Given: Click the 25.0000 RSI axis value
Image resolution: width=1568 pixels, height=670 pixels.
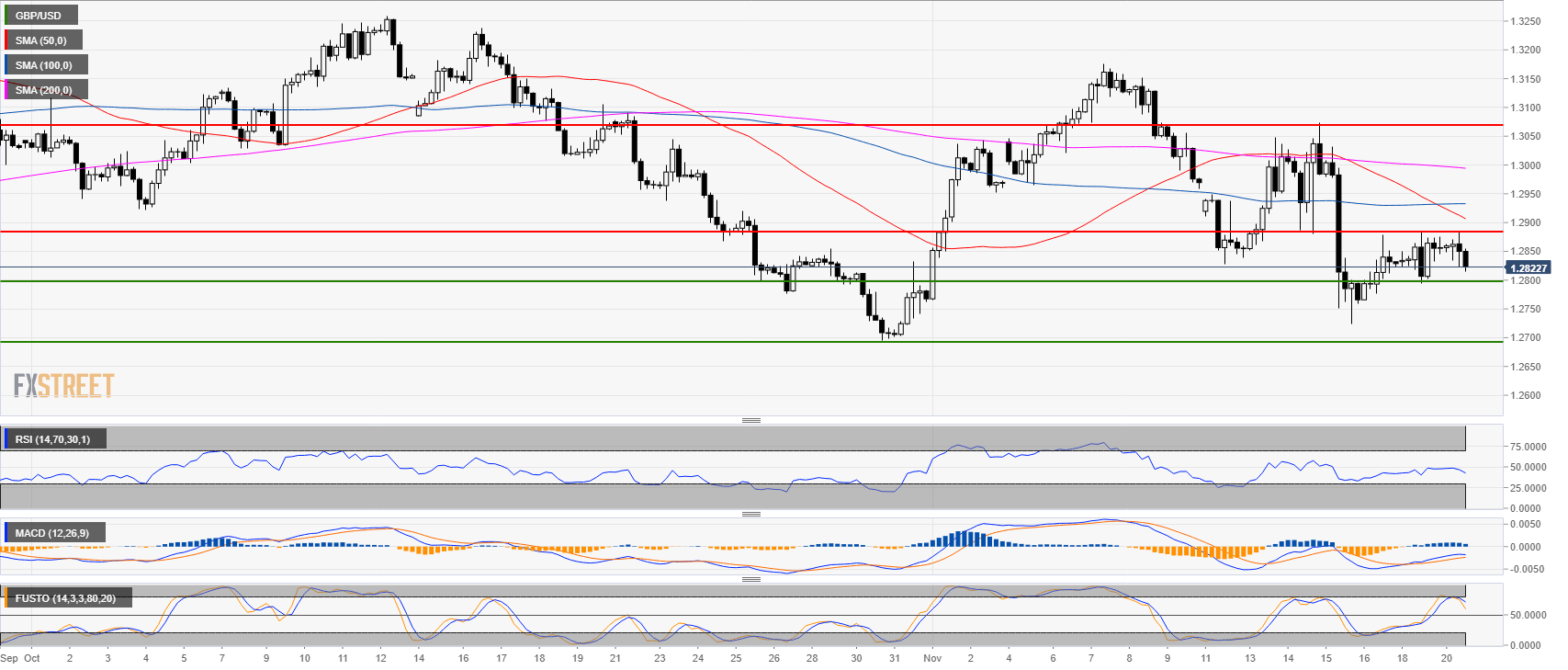Looking at the screenshot, I should [1528, 488].
